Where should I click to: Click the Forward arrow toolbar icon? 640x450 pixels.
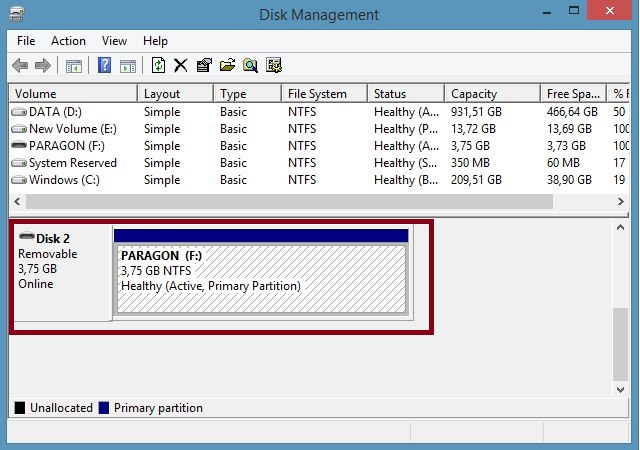[43, 65]
